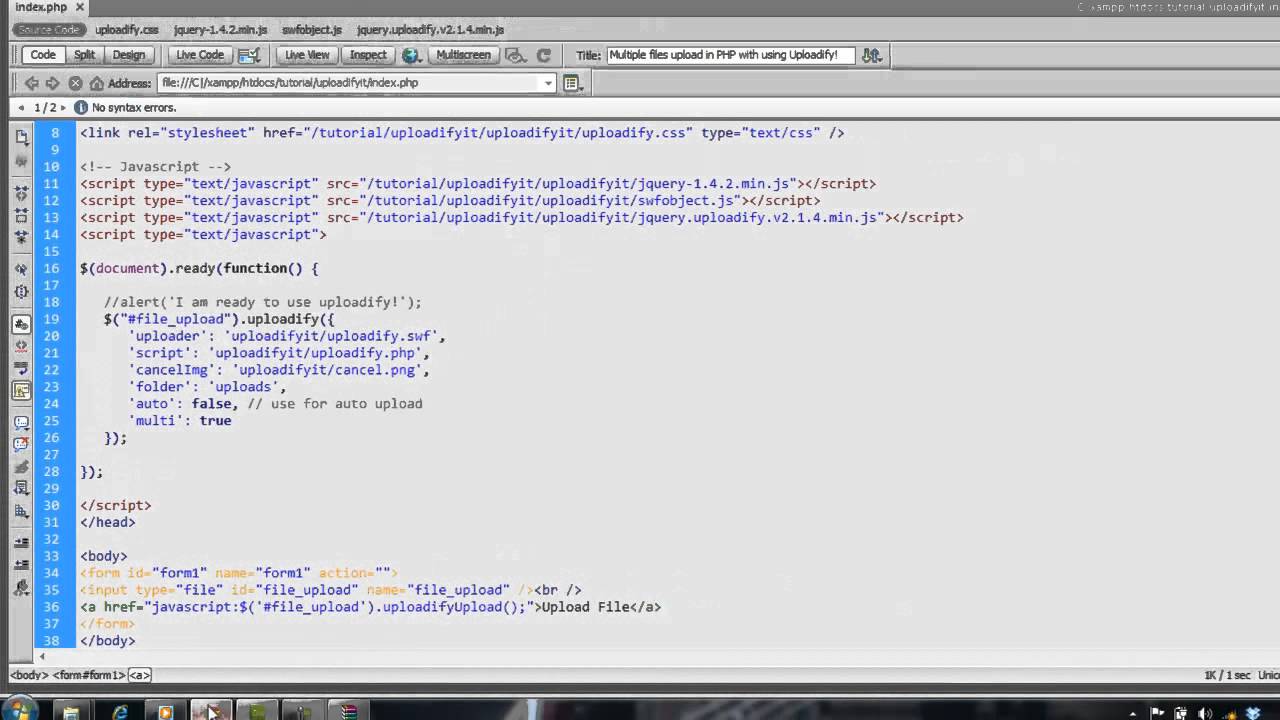1280x720 pixels.
Task: Open Windows Media Player from the taskbar
Action: 166,712
